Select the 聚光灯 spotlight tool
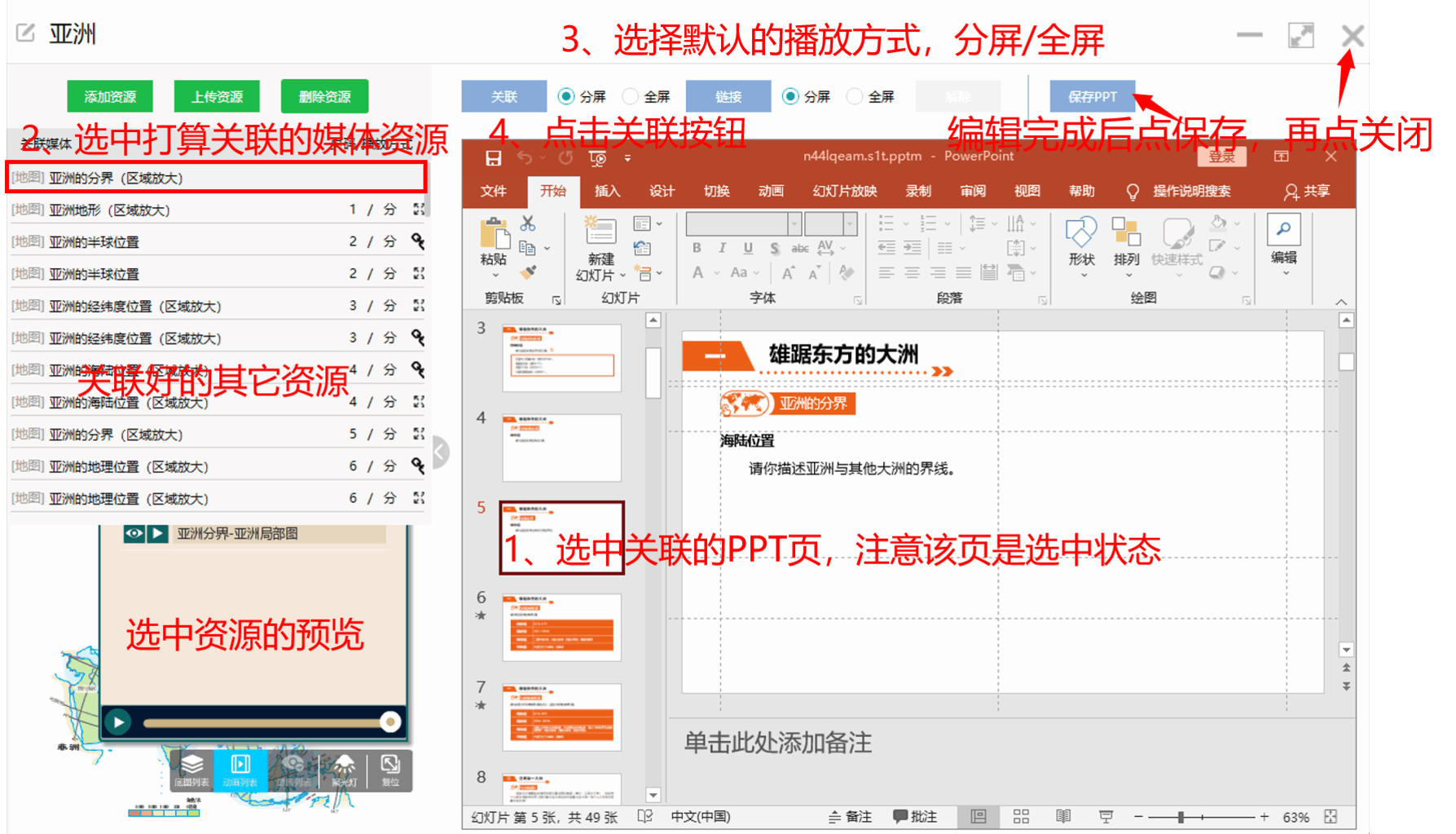The width and height of the screenshot is (1456, 834). coord(344,770)
